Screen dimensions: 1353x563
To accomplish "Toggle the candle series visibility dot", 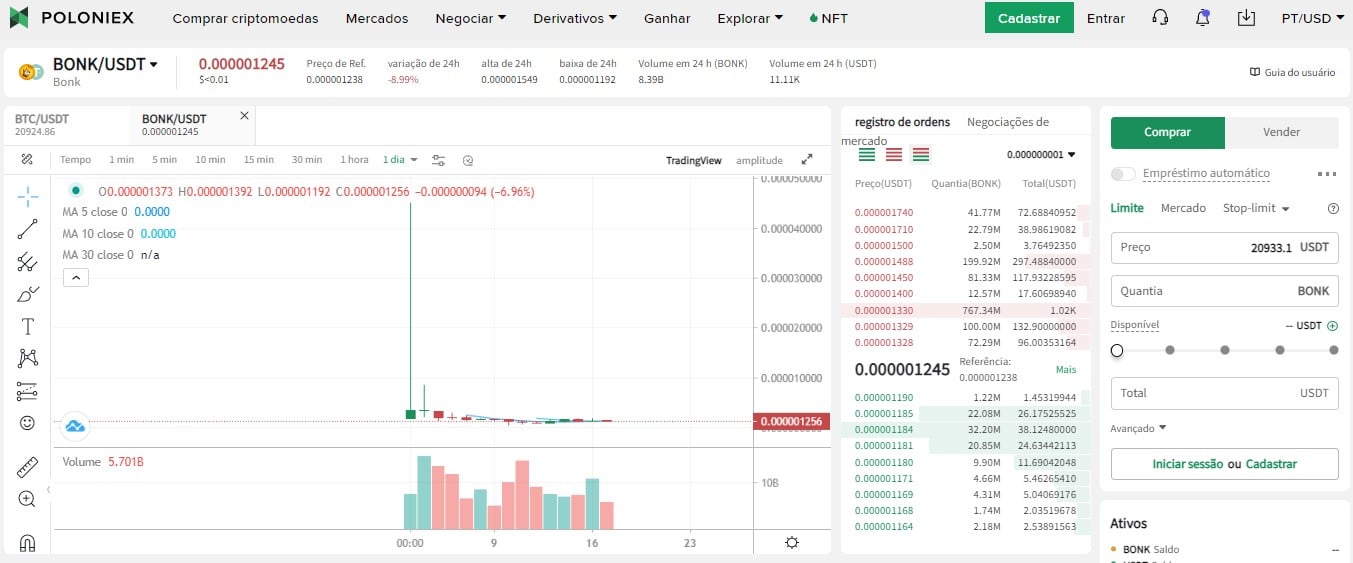I will [75, 191].
